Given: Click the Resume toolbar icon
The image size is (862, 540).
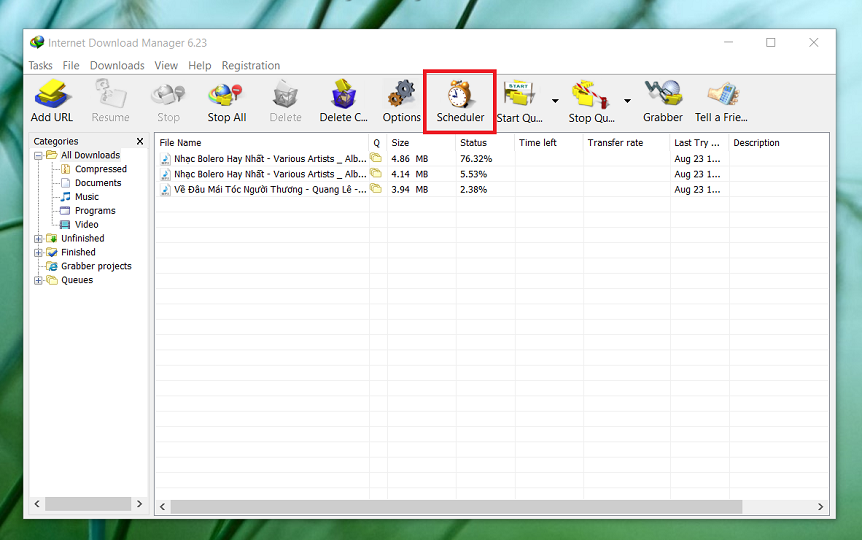Looking at the screenshot, I should [x=110, y=95].
